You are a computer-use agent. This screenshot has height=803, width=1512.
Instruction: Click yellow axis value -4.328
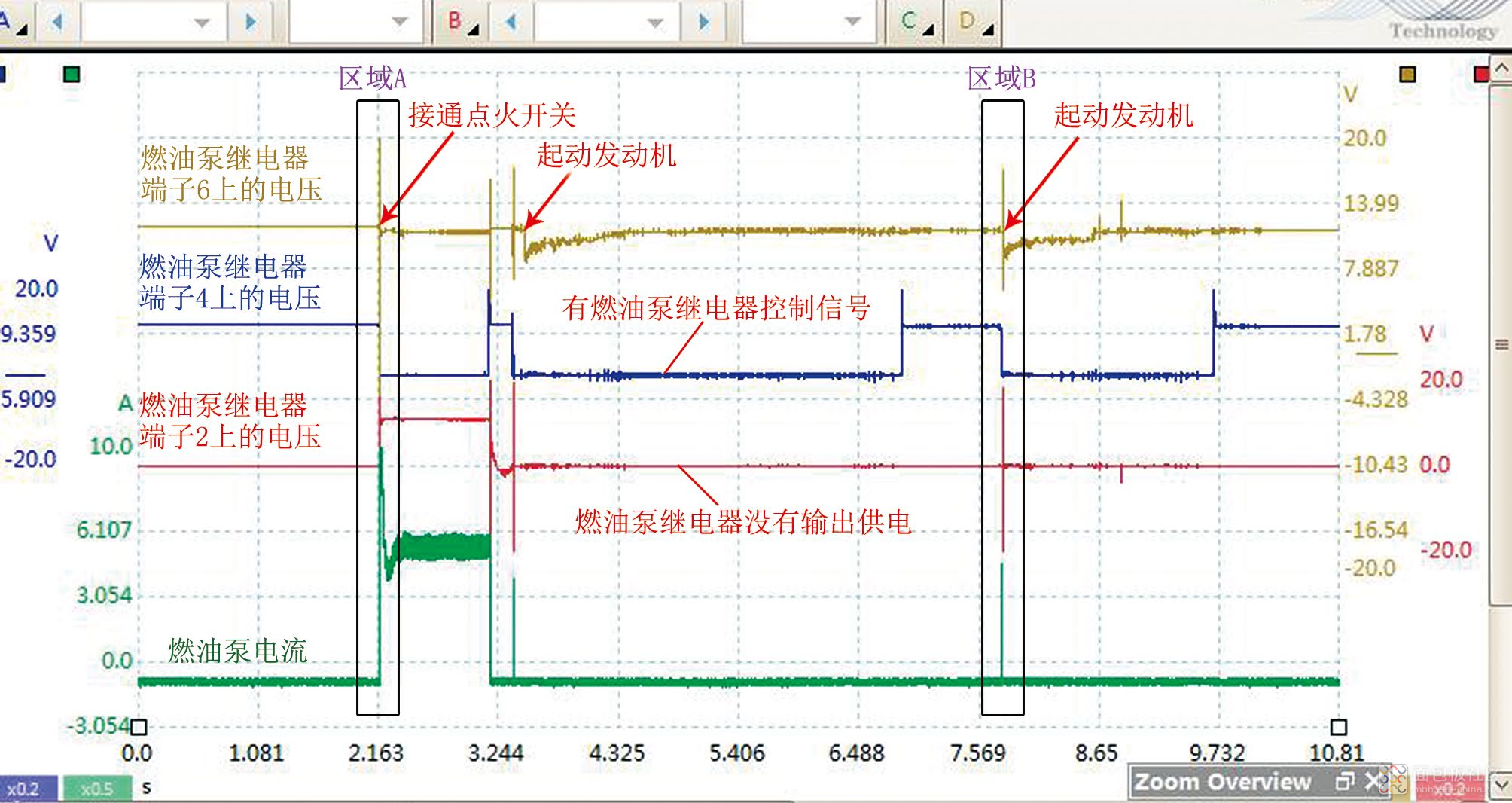click(x=1376, y=399)
